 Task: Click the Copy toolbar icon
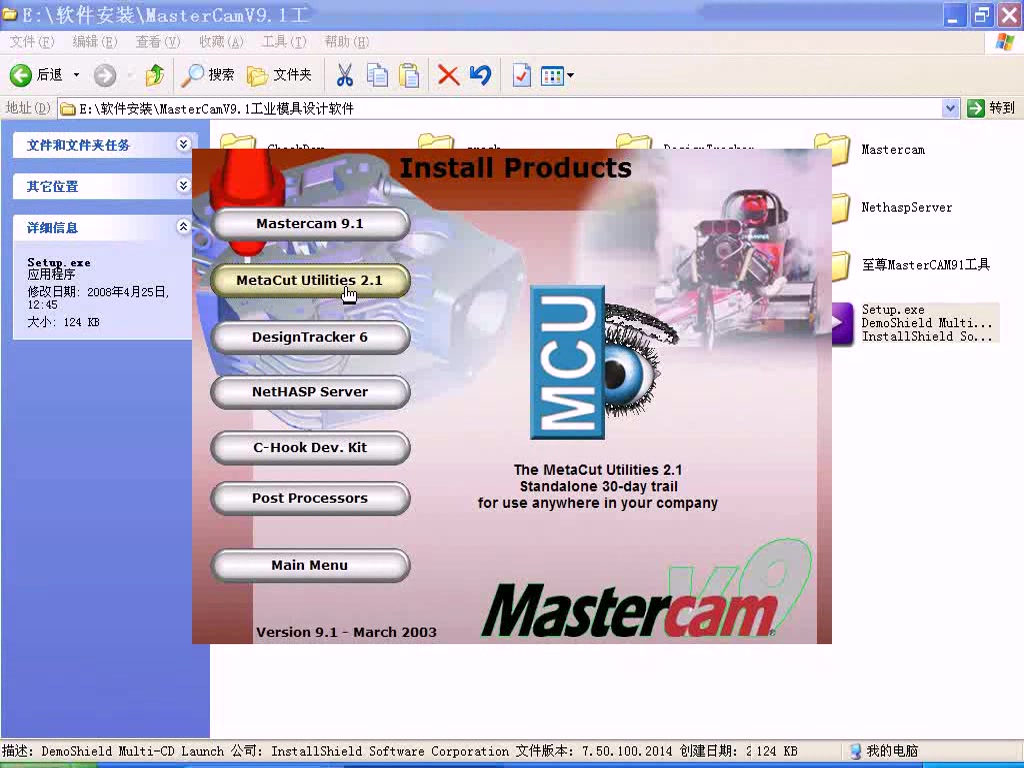(377, 75)
